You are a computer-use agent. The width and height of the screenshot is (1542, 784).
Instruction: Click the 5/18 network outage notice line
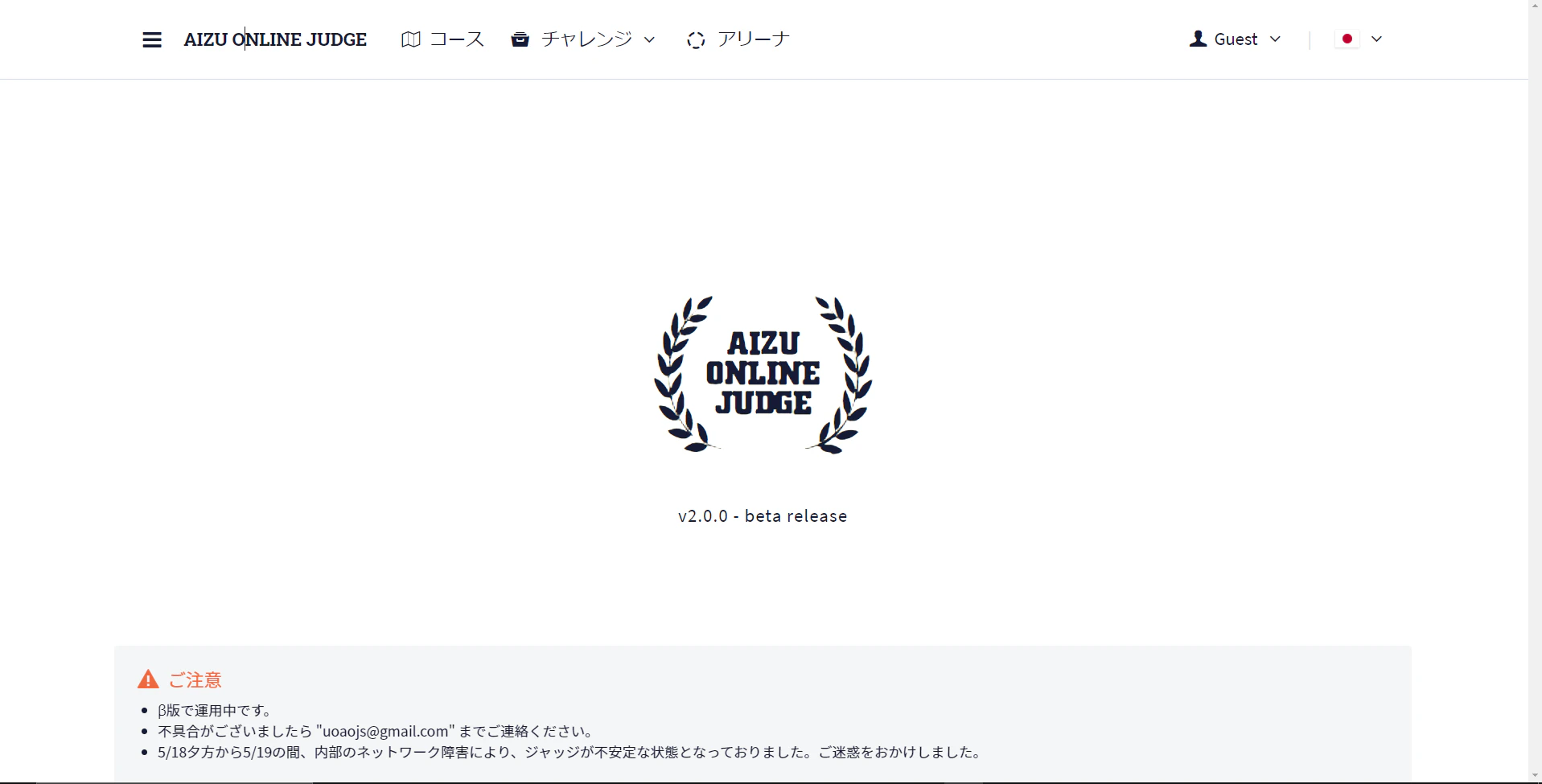click(570, 753)
